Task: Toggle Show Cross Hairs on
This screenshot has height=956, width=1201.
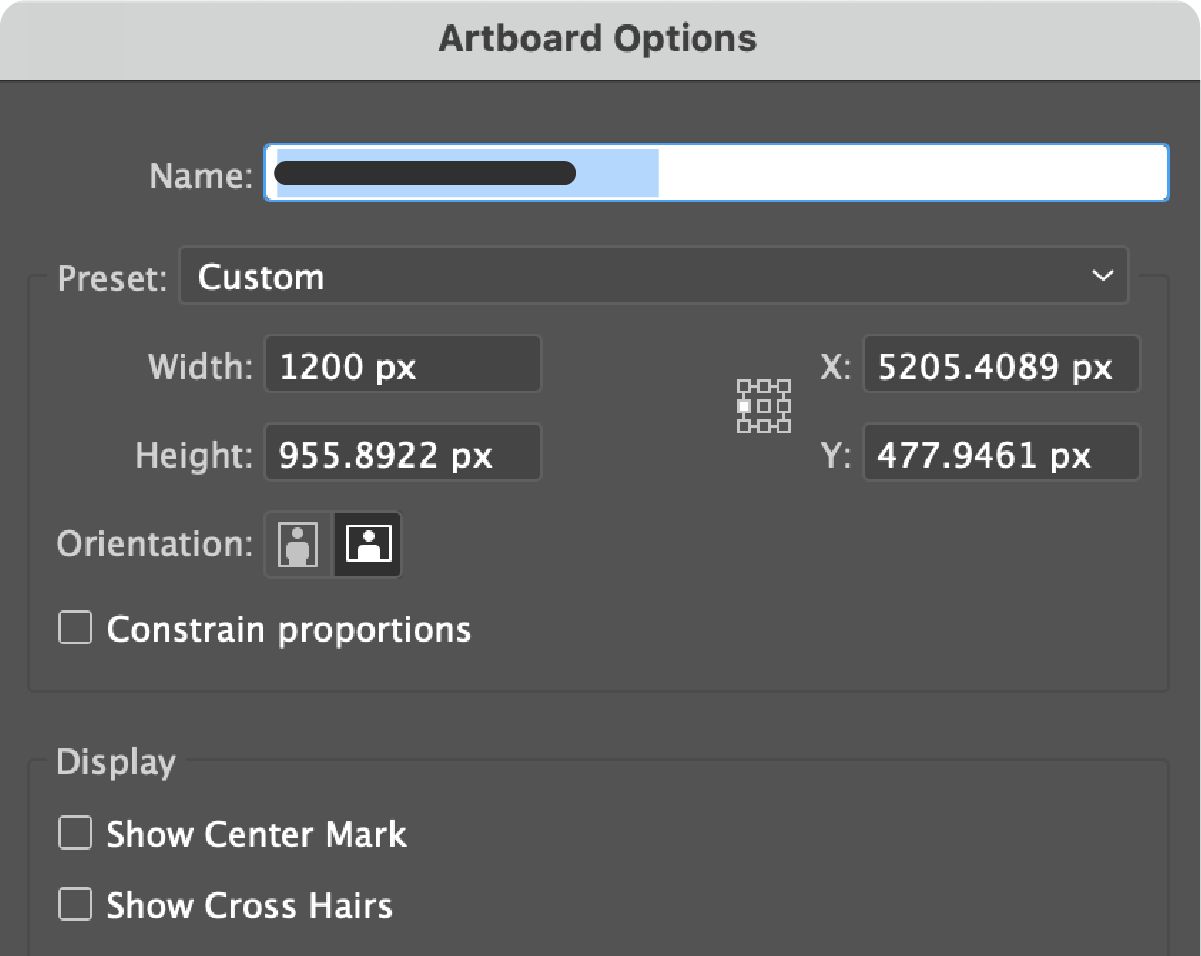Action: pyautogui.click(x=74, y=905)
